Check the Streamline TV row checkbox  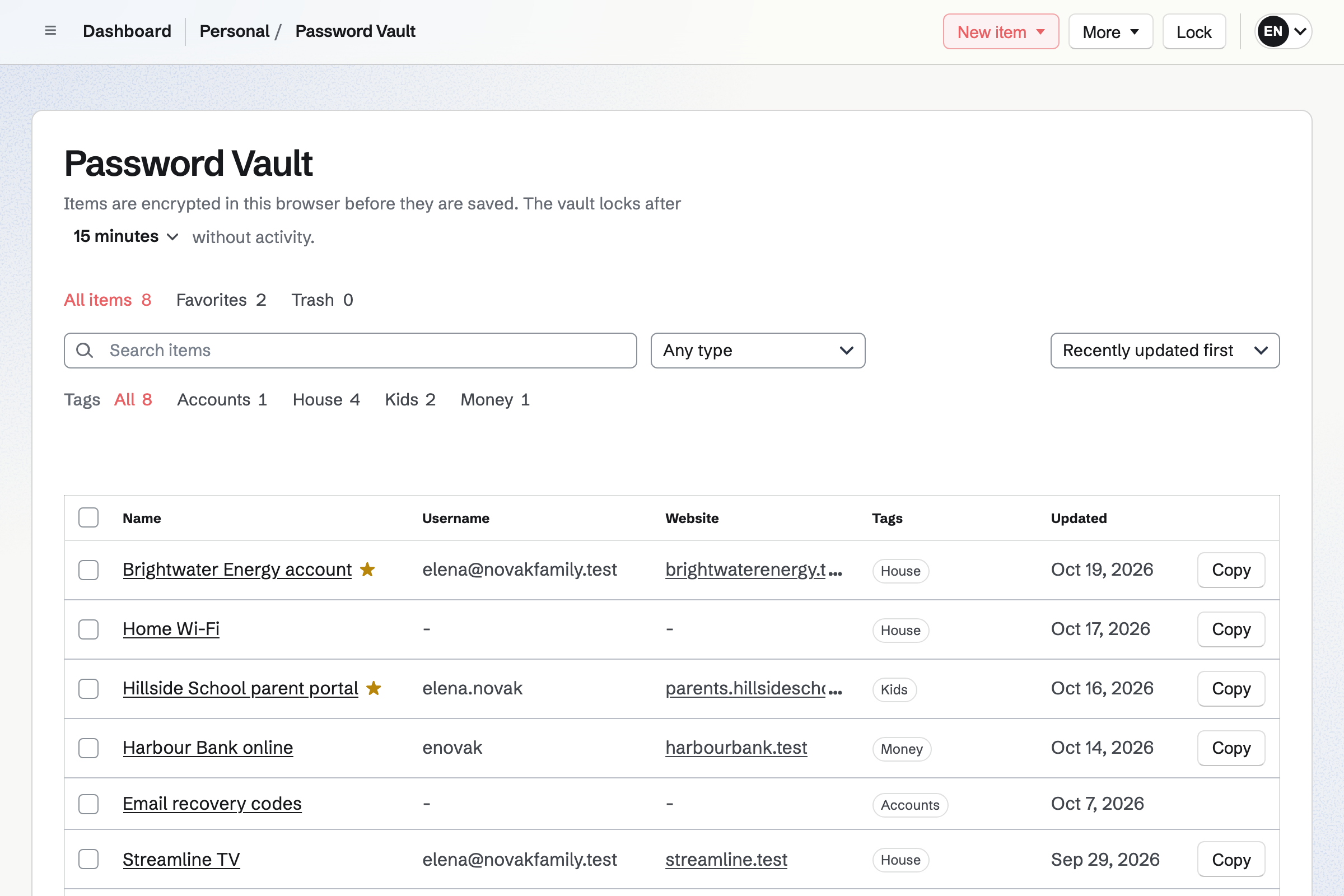(88, 860)
